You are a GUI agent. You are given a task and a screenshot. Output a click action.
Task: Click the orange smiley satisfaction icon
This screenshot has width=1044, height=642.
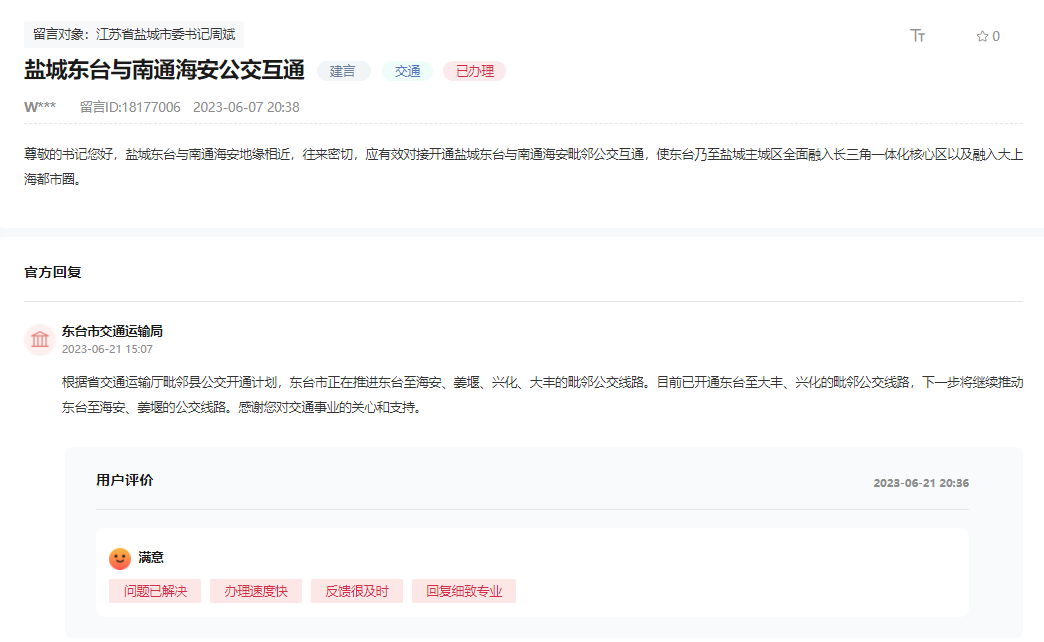click(118, 557)
